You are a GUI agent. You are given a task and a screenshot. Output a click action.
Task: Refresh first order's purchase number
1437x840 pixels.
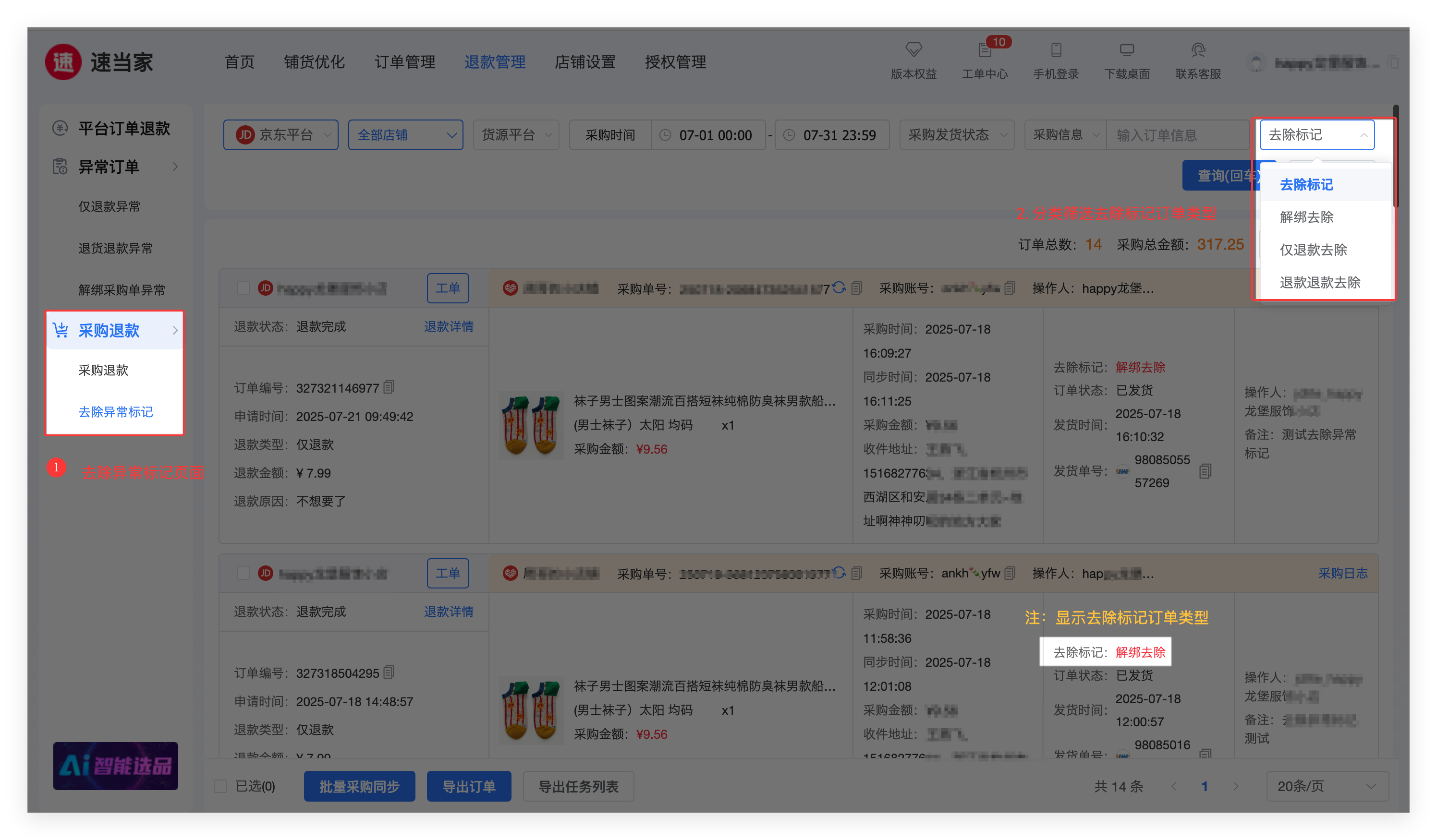[x=838, y=288]
